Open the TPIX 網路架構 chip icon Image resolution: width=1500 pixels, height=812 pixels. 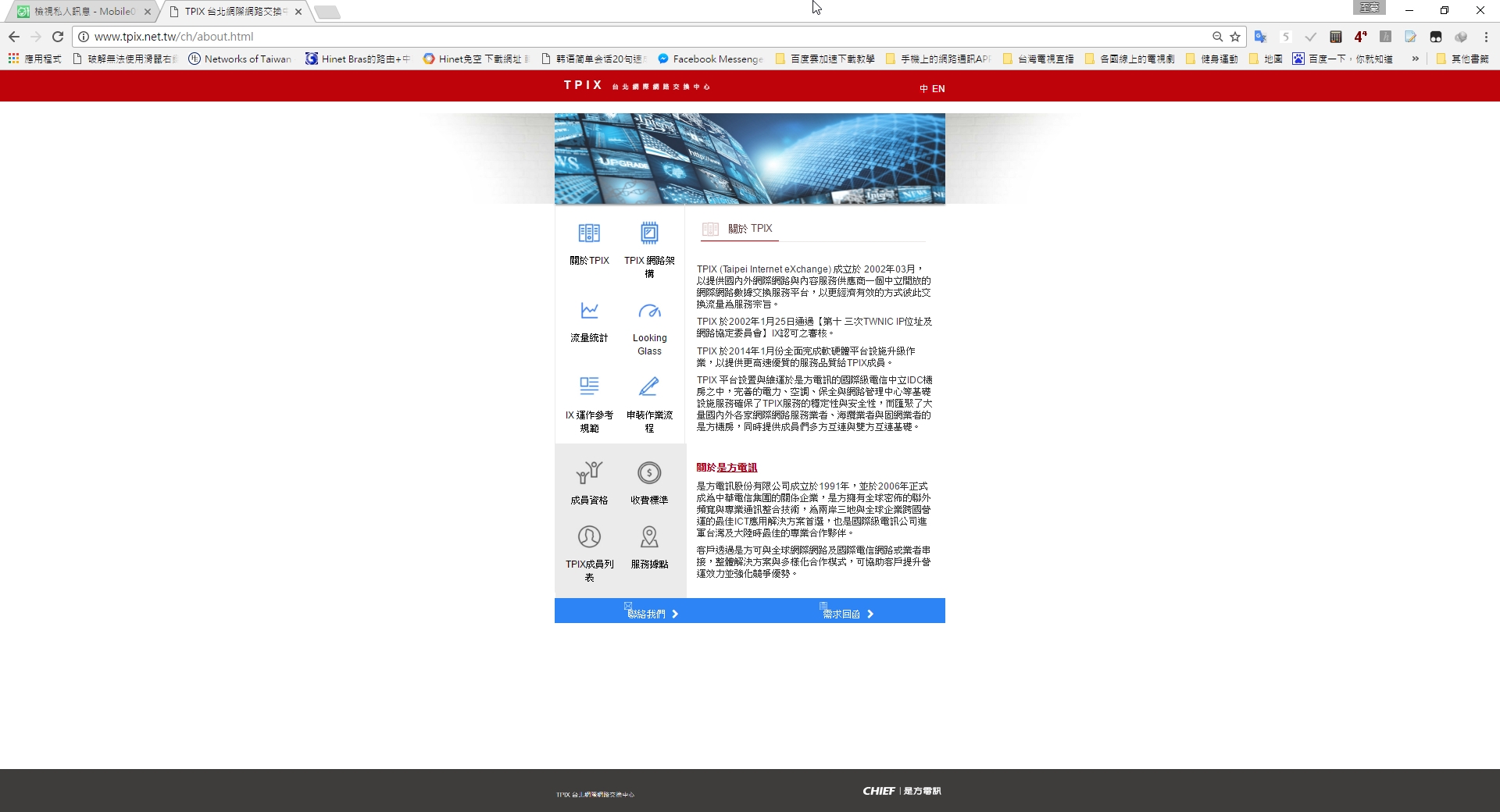coord(649,233)
